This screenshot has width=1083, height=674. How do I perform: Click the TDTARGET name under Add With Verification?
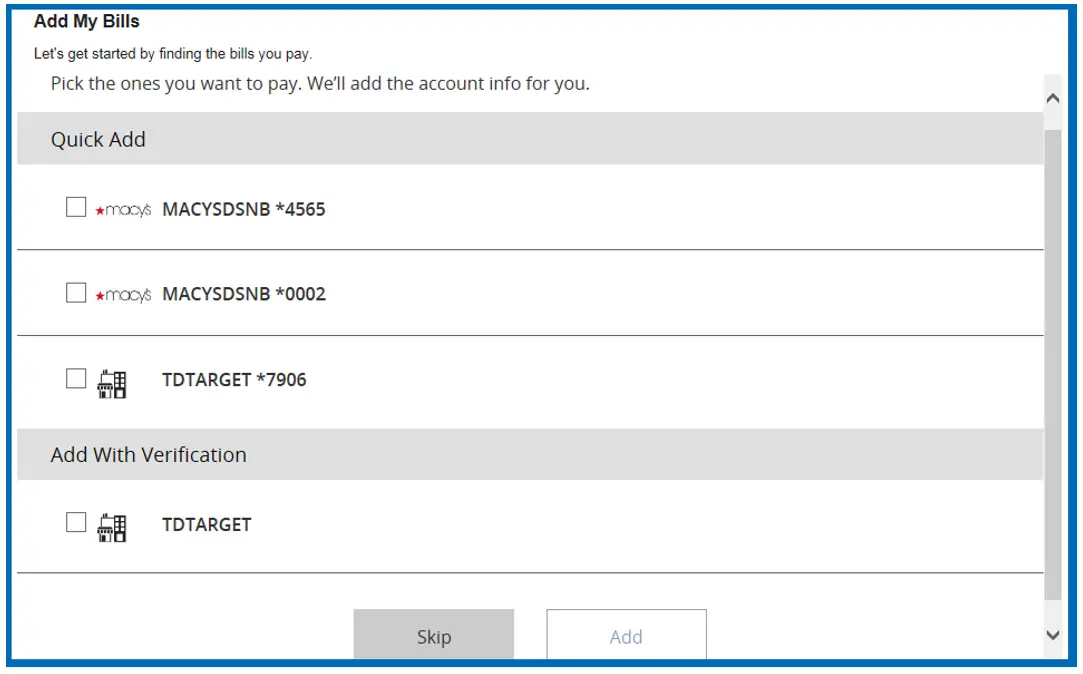pos(207,524)
